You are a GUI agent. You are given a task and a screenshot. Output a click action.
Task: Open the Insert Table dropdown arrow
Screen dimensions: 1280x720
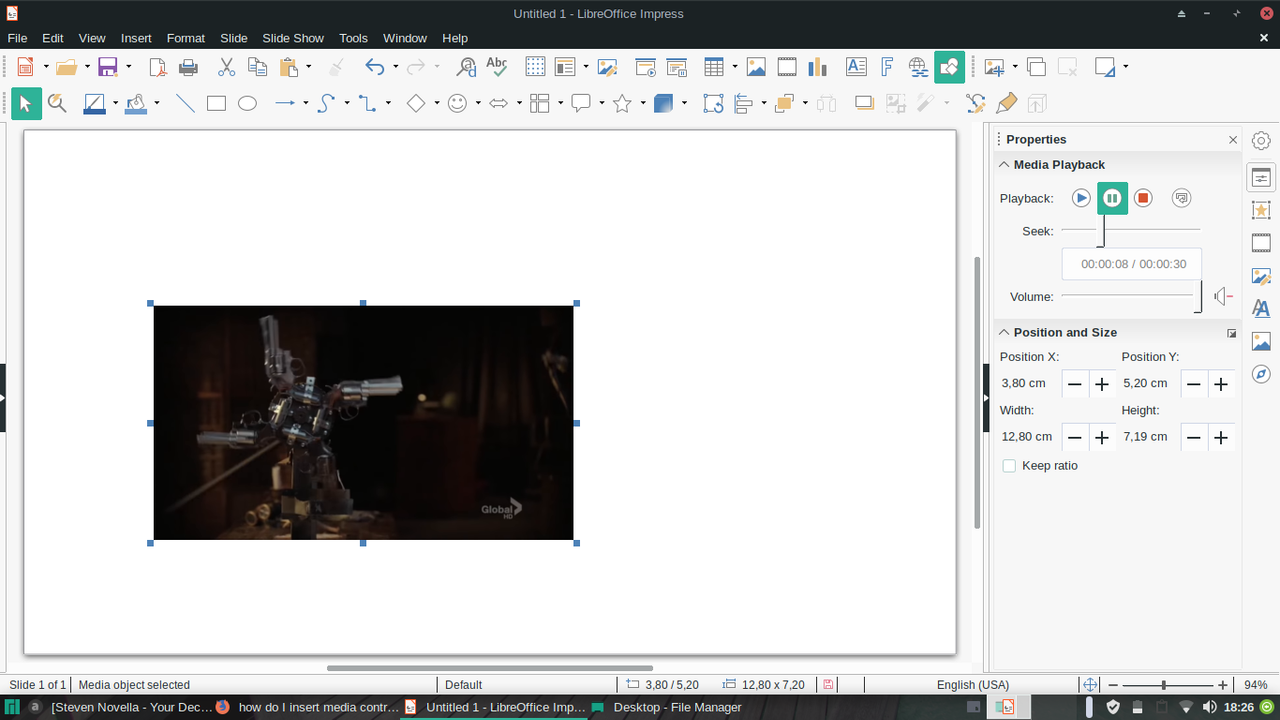coord(734,67)
